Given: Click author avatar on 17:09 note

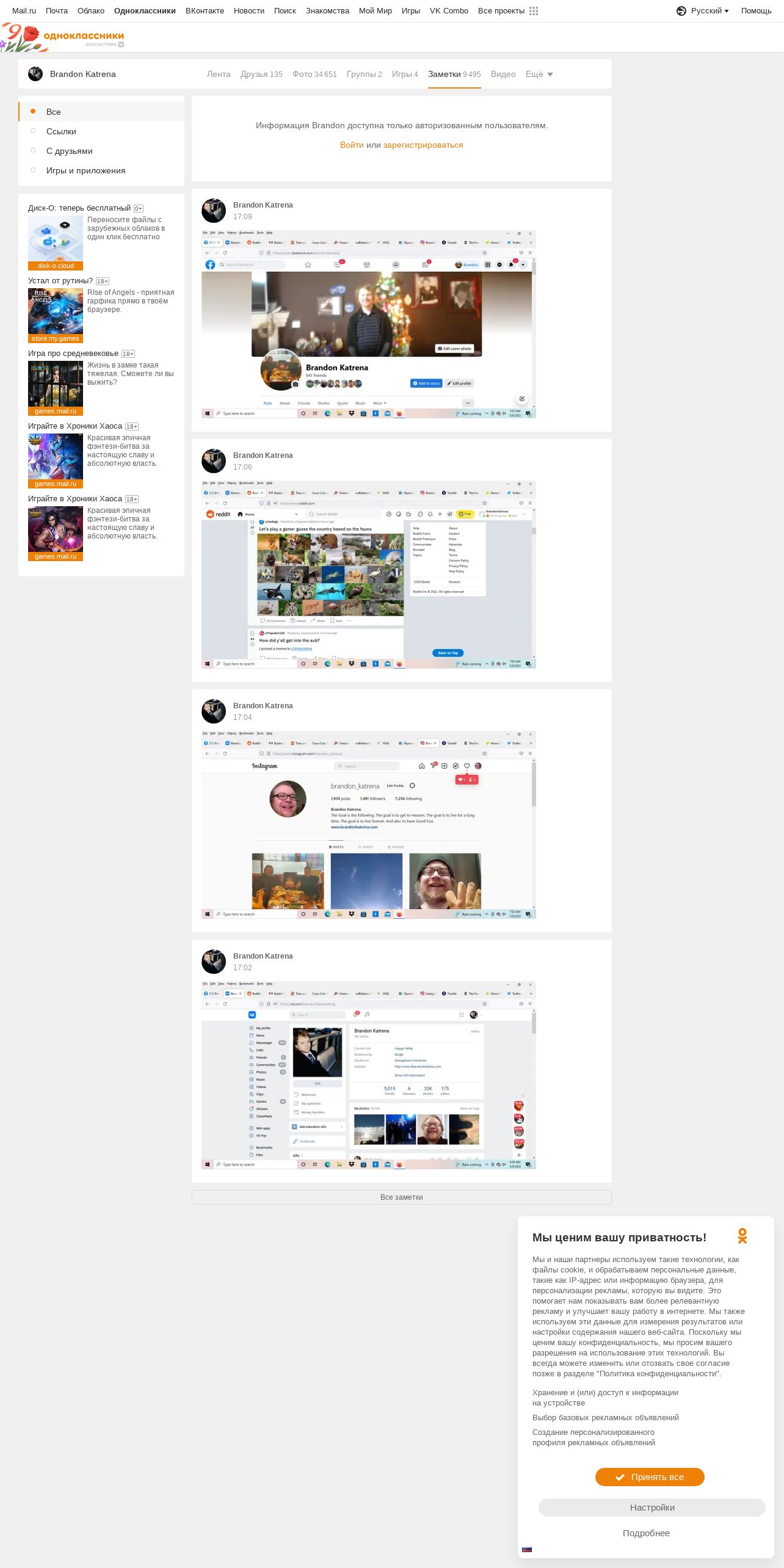Looking at the screenshot, I should click(214, 211).
